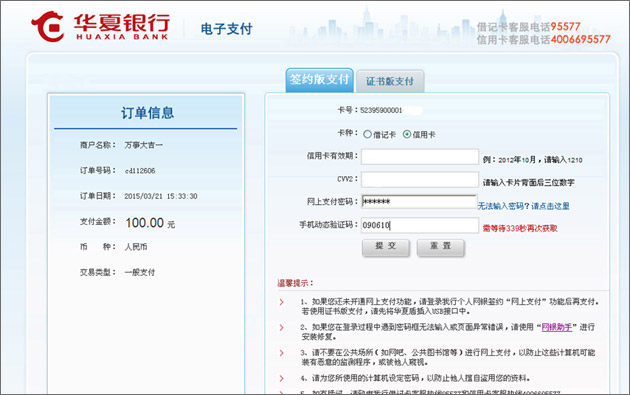Open the 无法输入密码?请点击这里 link

[x=524, y=206]
